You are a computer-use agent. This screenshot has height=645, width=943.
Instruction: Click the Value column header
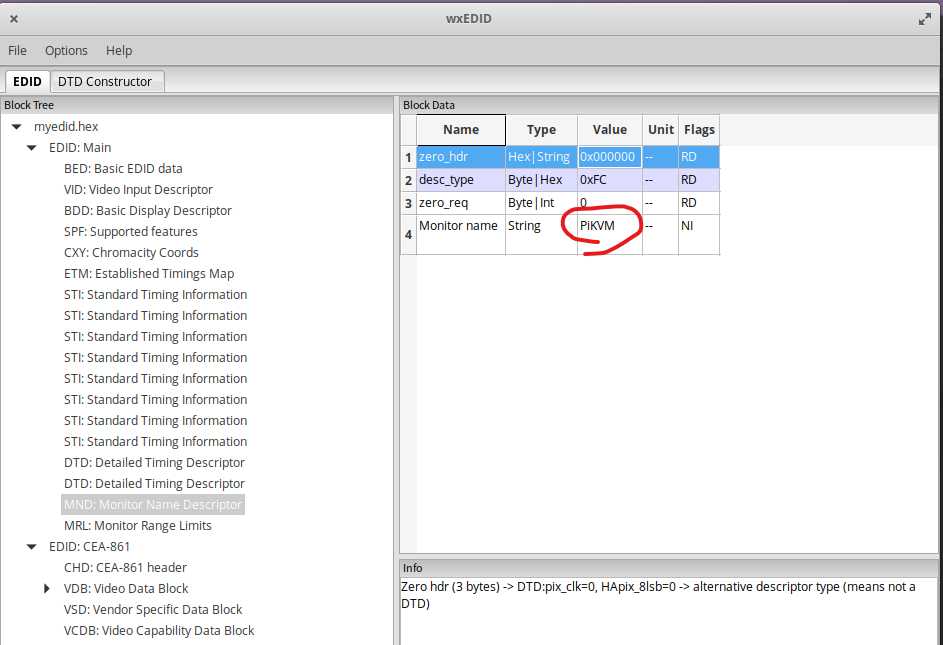point(610,130)
